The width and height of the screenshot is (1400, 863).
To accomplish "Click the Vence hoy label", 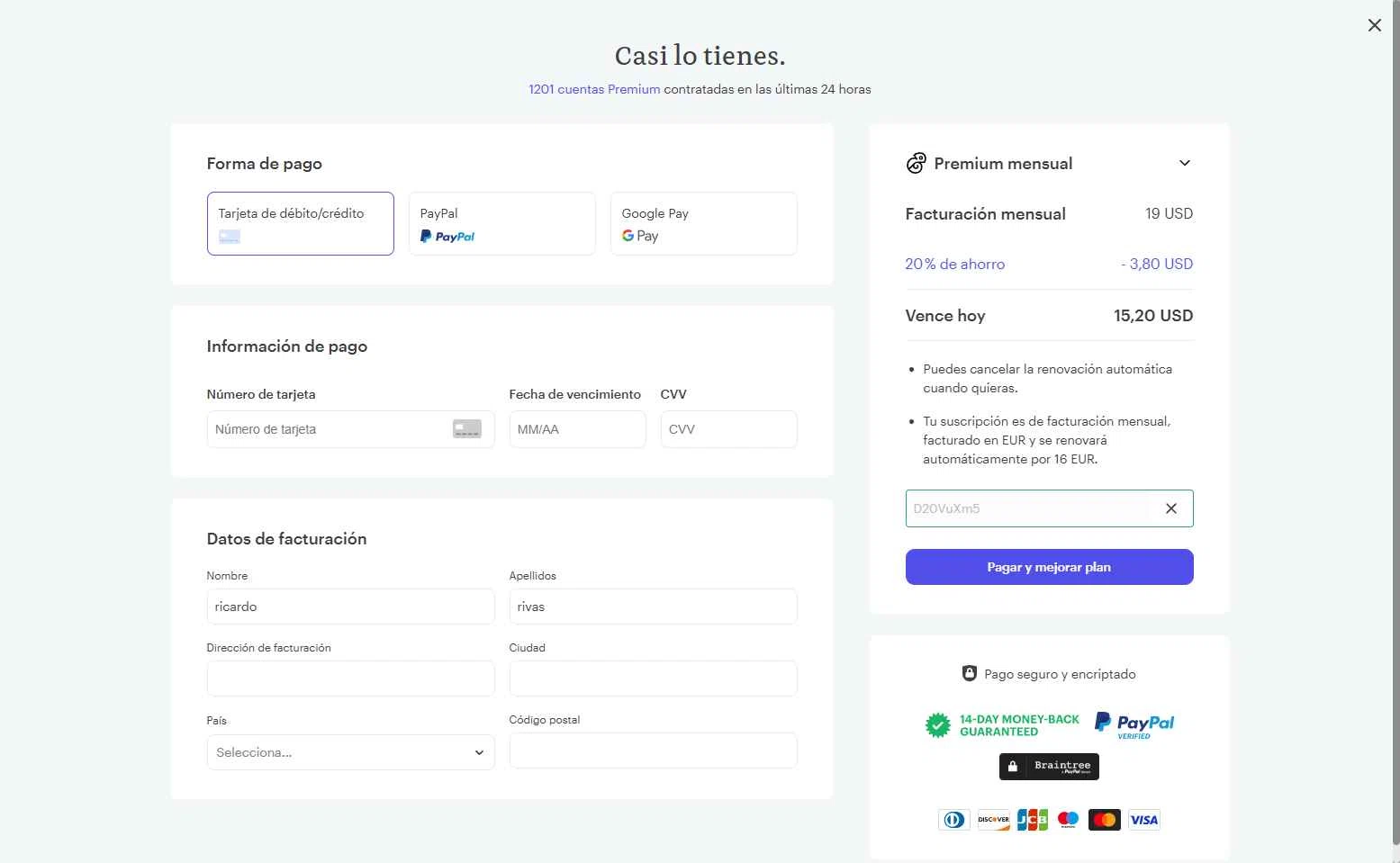I will click(945, 316).
